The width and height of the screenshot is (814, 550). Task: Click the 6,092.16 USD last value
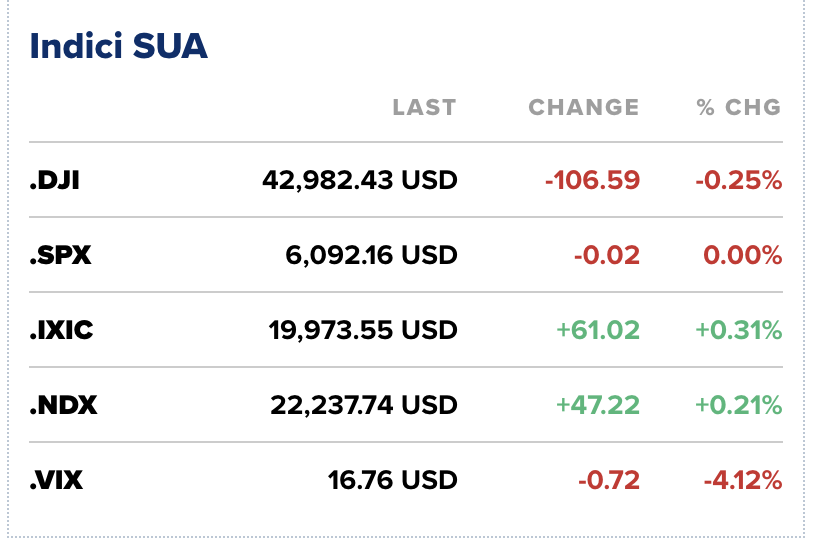[372, 255]
